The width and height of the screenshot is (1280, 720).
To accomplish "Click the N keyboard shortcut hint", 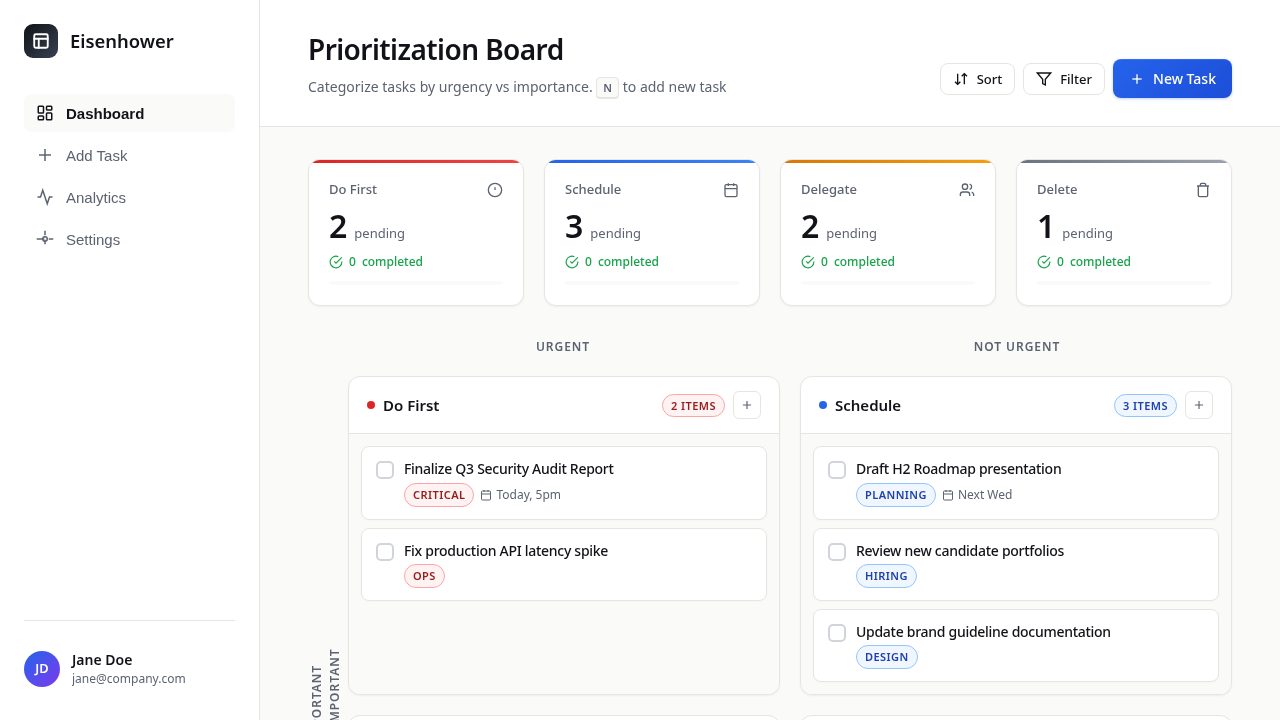I will tap(608, 88).
